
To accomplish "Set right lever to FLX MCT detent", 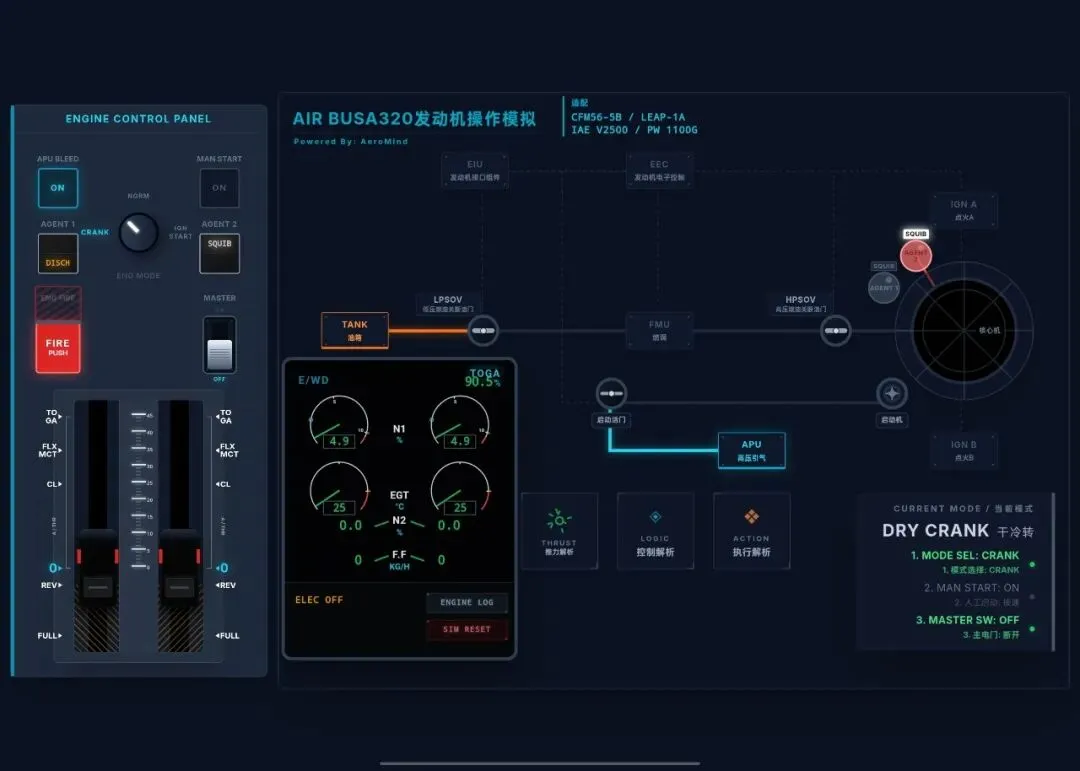I will [x=228, y=450].
